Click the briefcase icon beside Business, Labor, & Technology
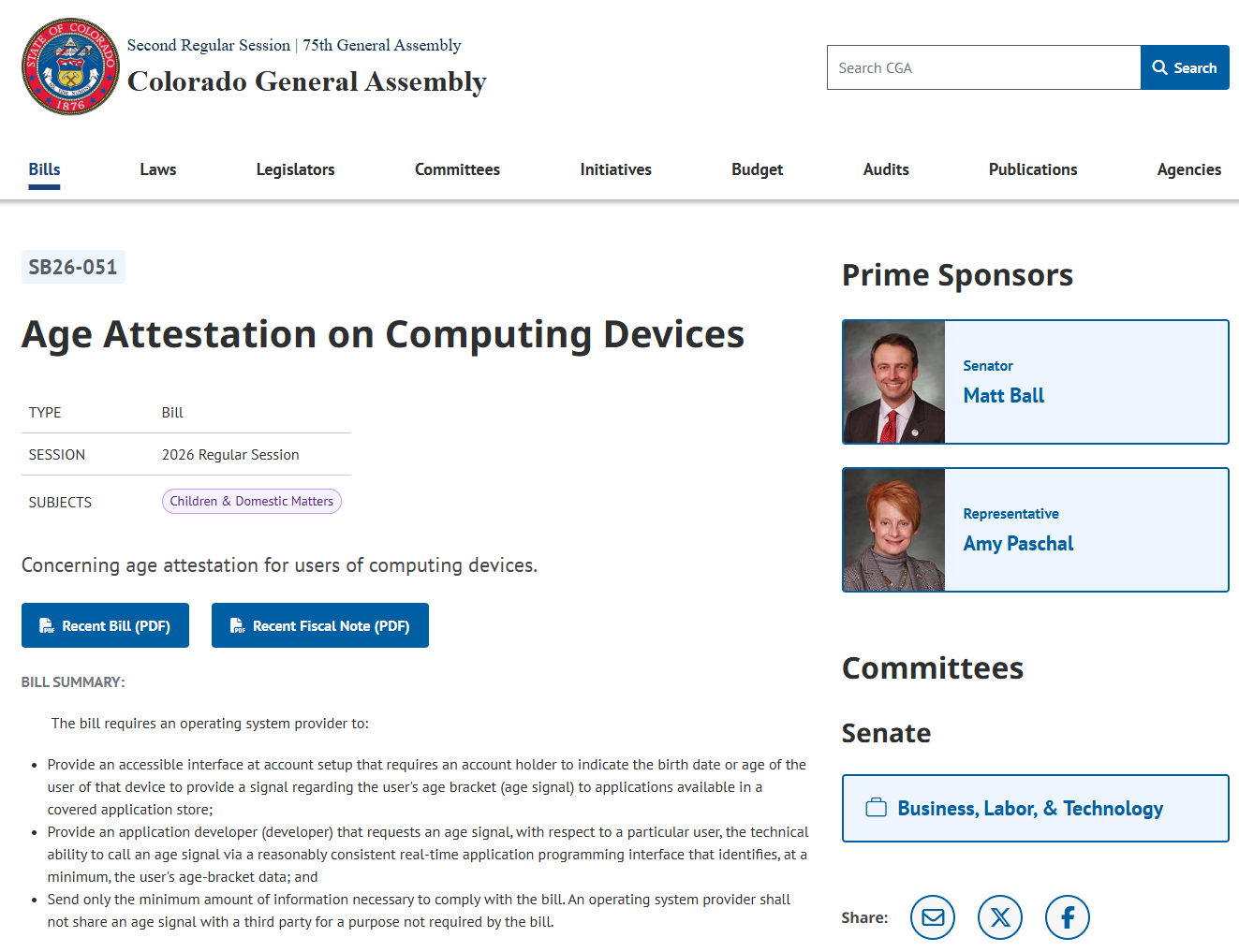The width and height of the screenshot is (1239, 952). tap(877, 808)
